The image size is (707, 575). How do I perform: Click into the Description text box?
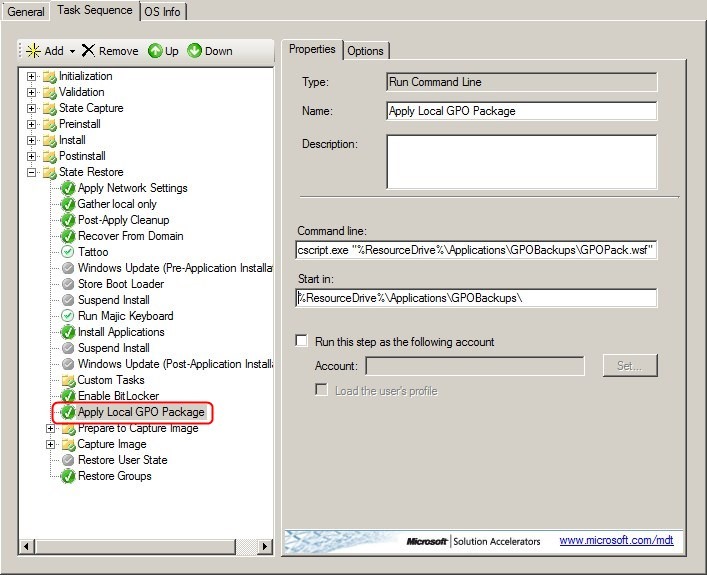click(x=522, y=161)
